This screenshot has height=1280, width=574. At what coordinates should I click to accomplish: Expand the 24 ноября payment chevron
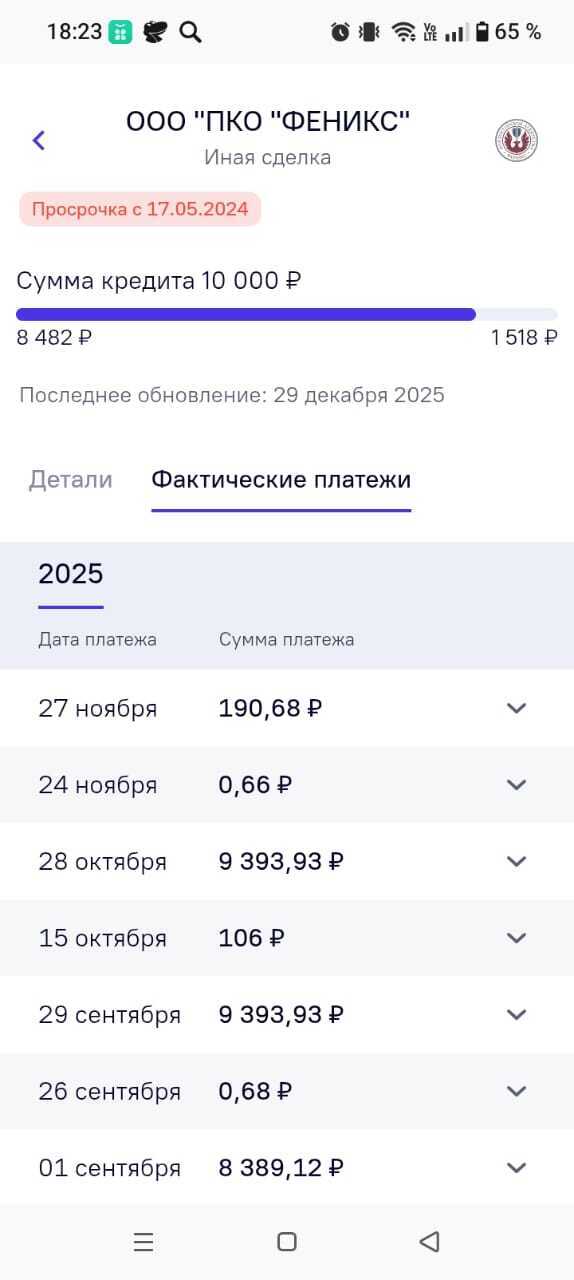pyautogui.click(x=516, y=785)
